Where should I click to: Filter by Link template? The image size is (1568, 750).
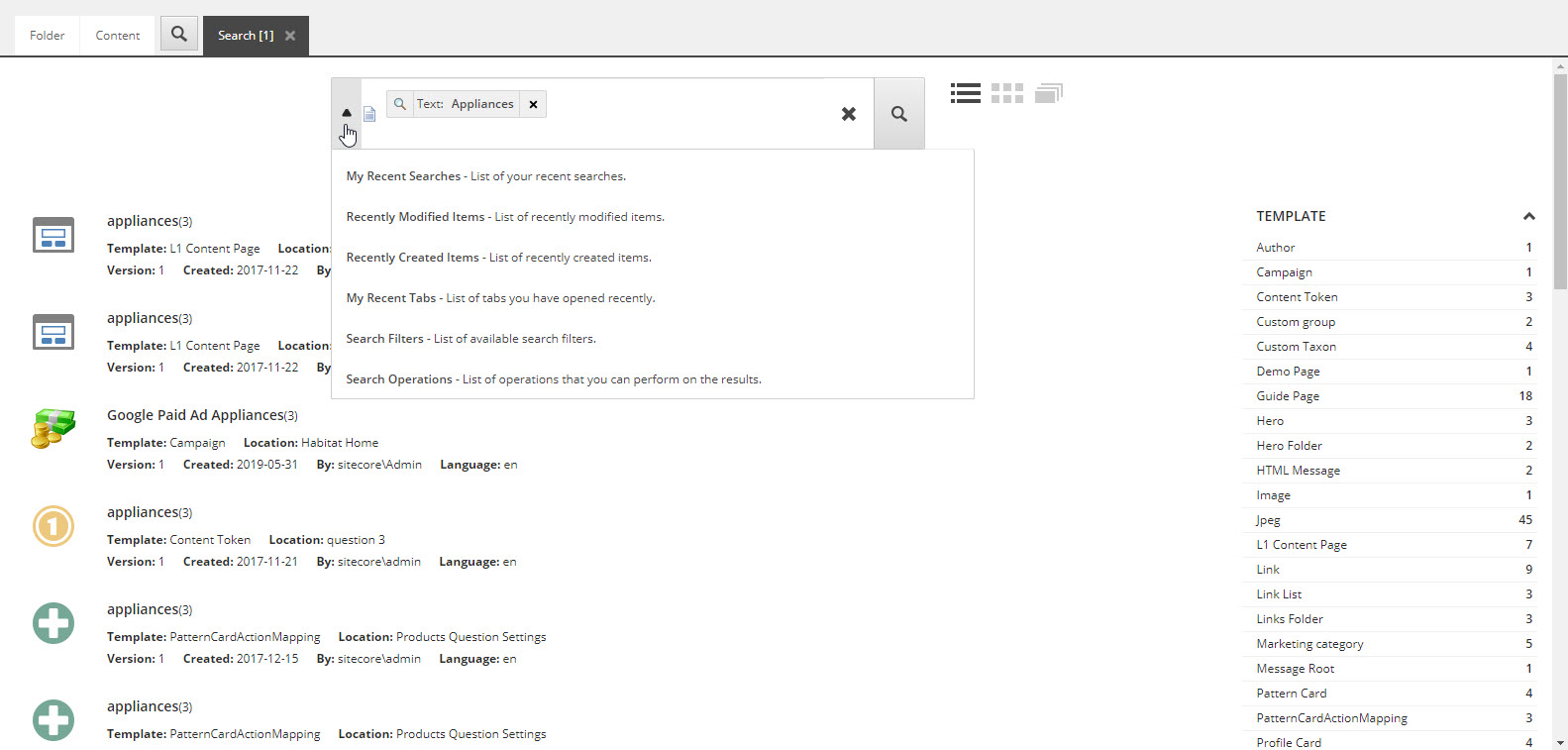tap(1391, 570)
